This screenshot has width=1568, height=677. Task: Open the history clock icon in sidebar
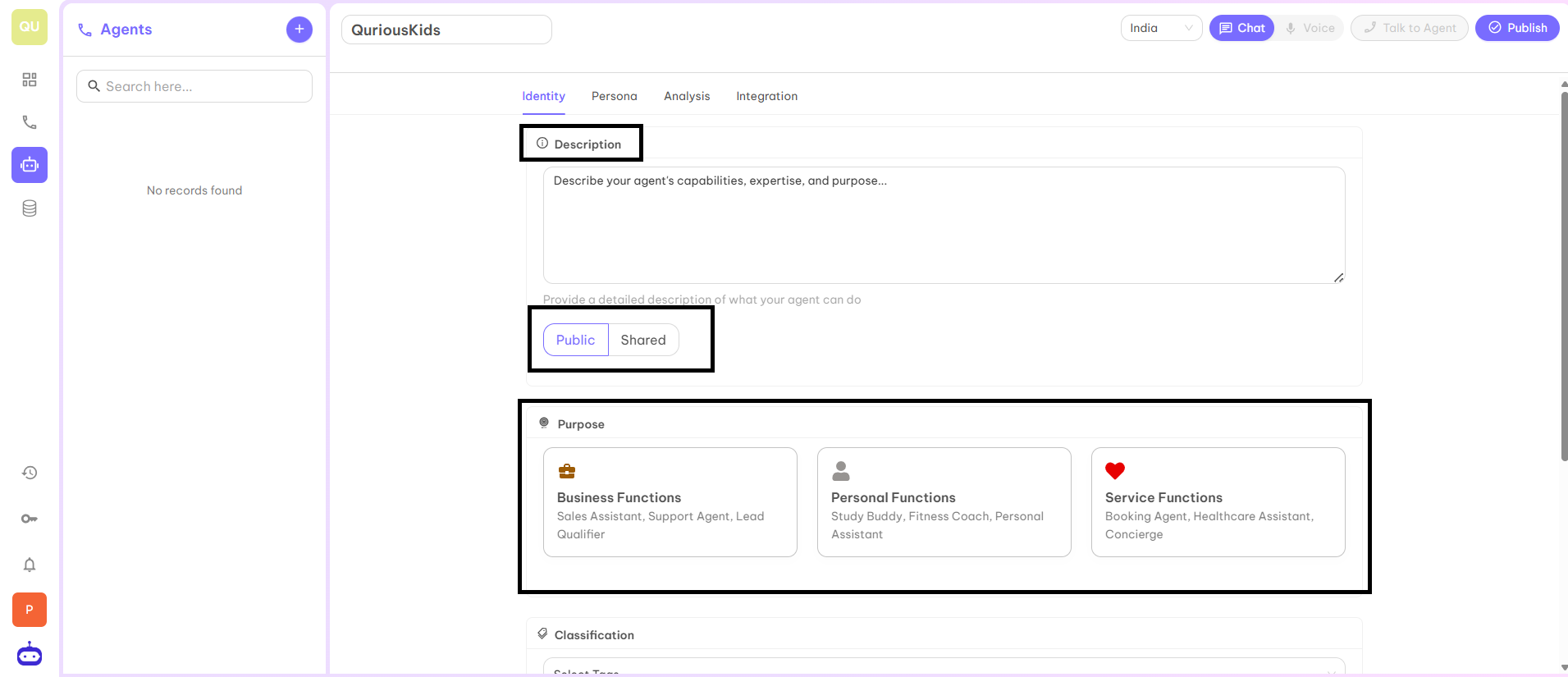click(x=30, y=473)
